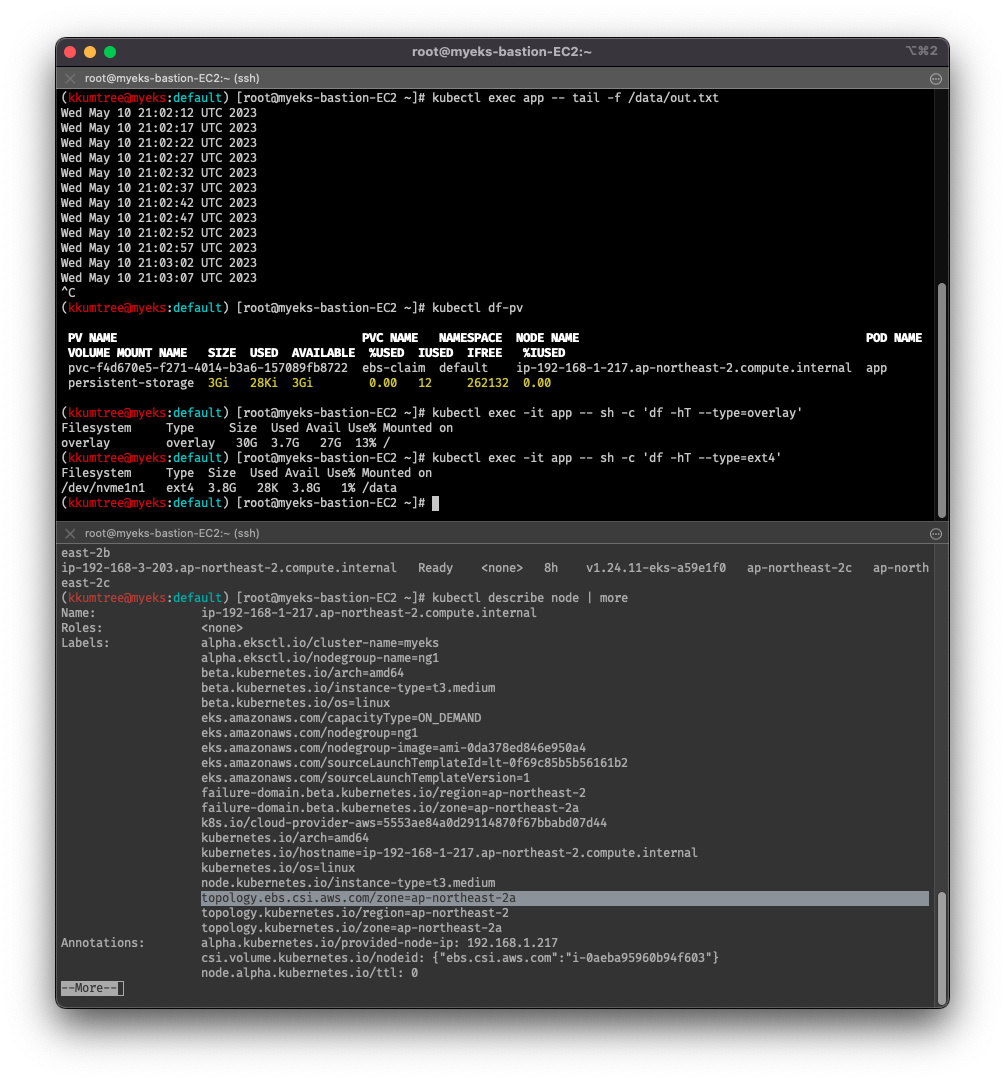Image resolution: width=1005 pixels, height=1082 pixels.
Task: Click the top pane command prompt cursor
Action: point(436,503)
